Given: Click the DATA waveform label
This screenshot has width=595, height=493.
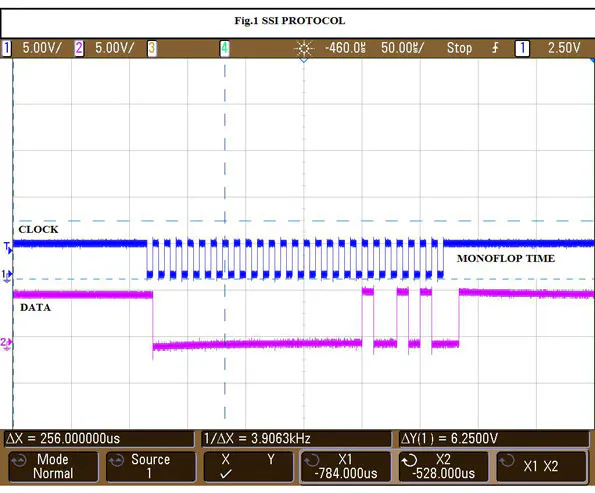Looking at the screenshot, I should (35, 307).
